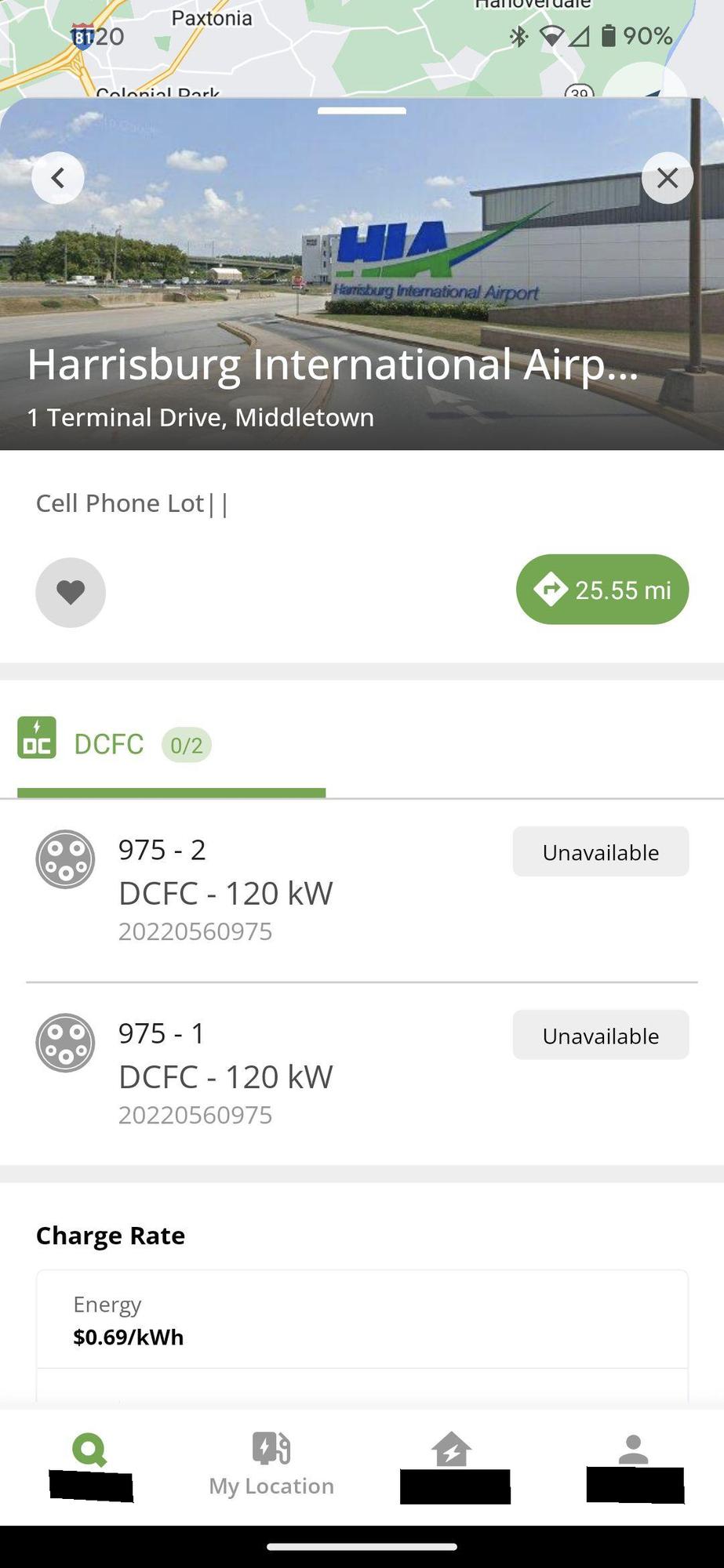Get directions via 25.55 mi button
The height and width of the screenshot is (1568, 724).
coord(602,590)
